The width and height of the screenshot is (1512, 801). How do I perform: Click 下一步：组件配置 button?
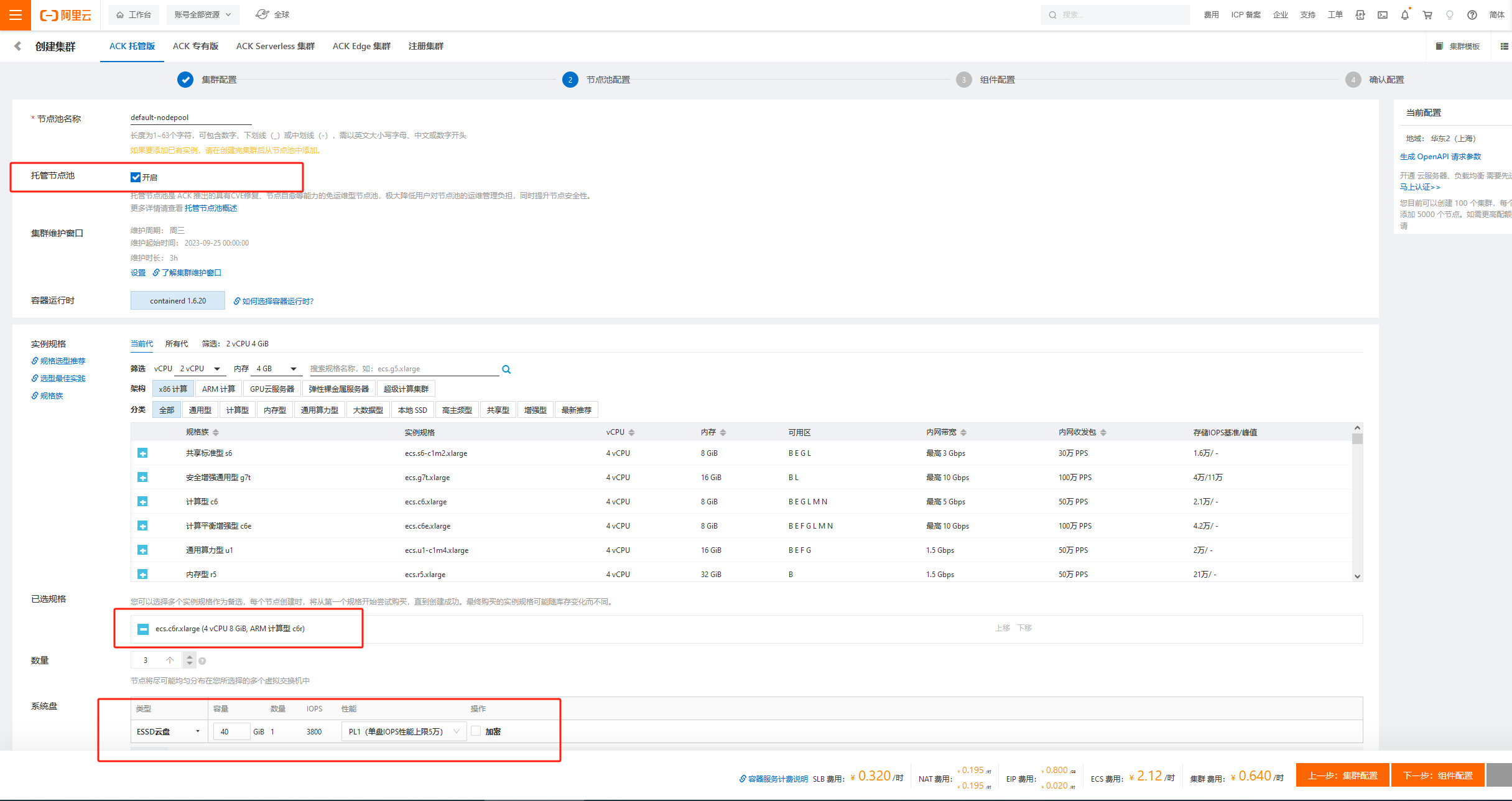point(1437,776)
